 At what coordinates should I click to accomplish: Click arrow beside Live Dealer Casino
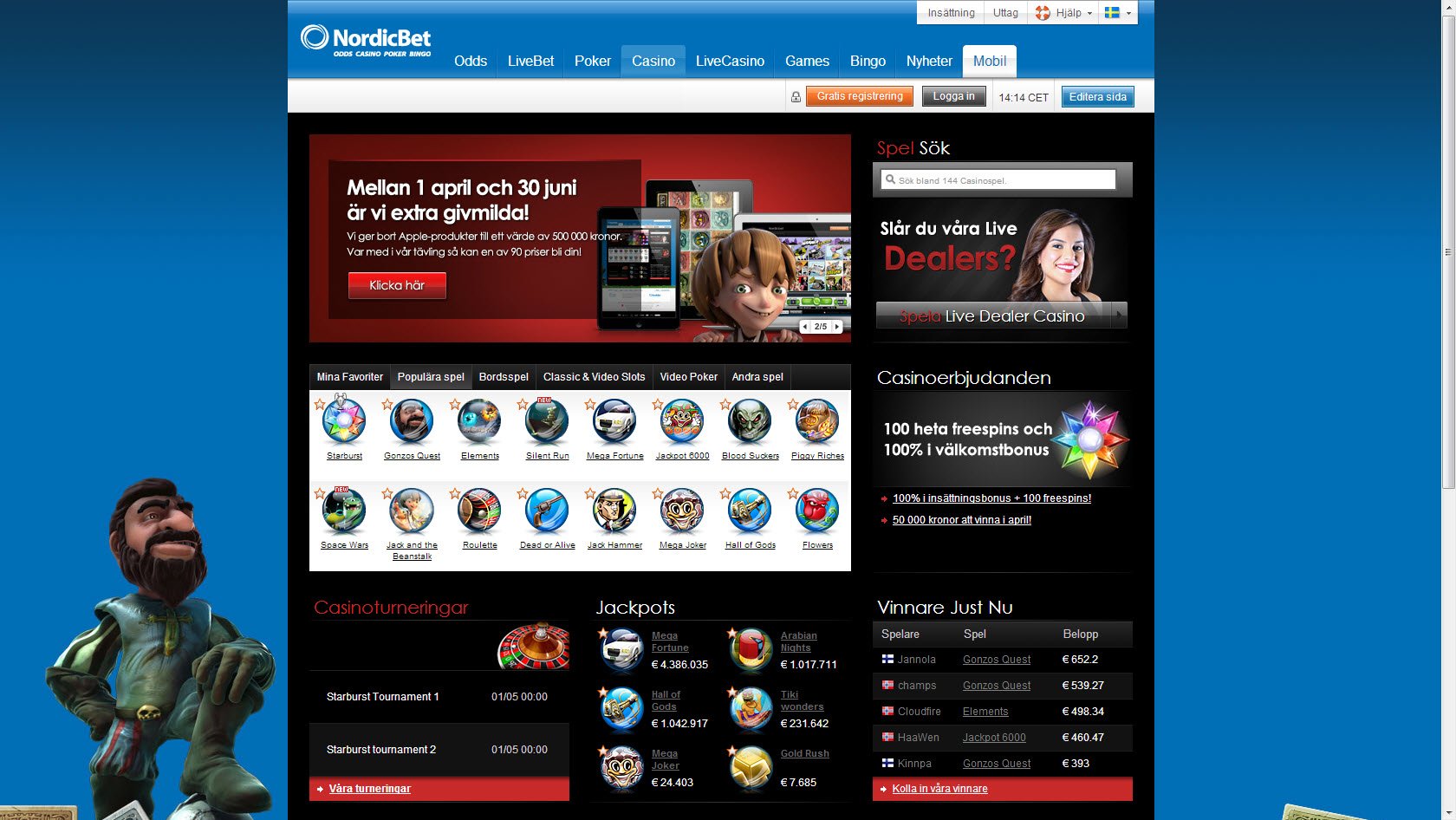point(1120,316)
